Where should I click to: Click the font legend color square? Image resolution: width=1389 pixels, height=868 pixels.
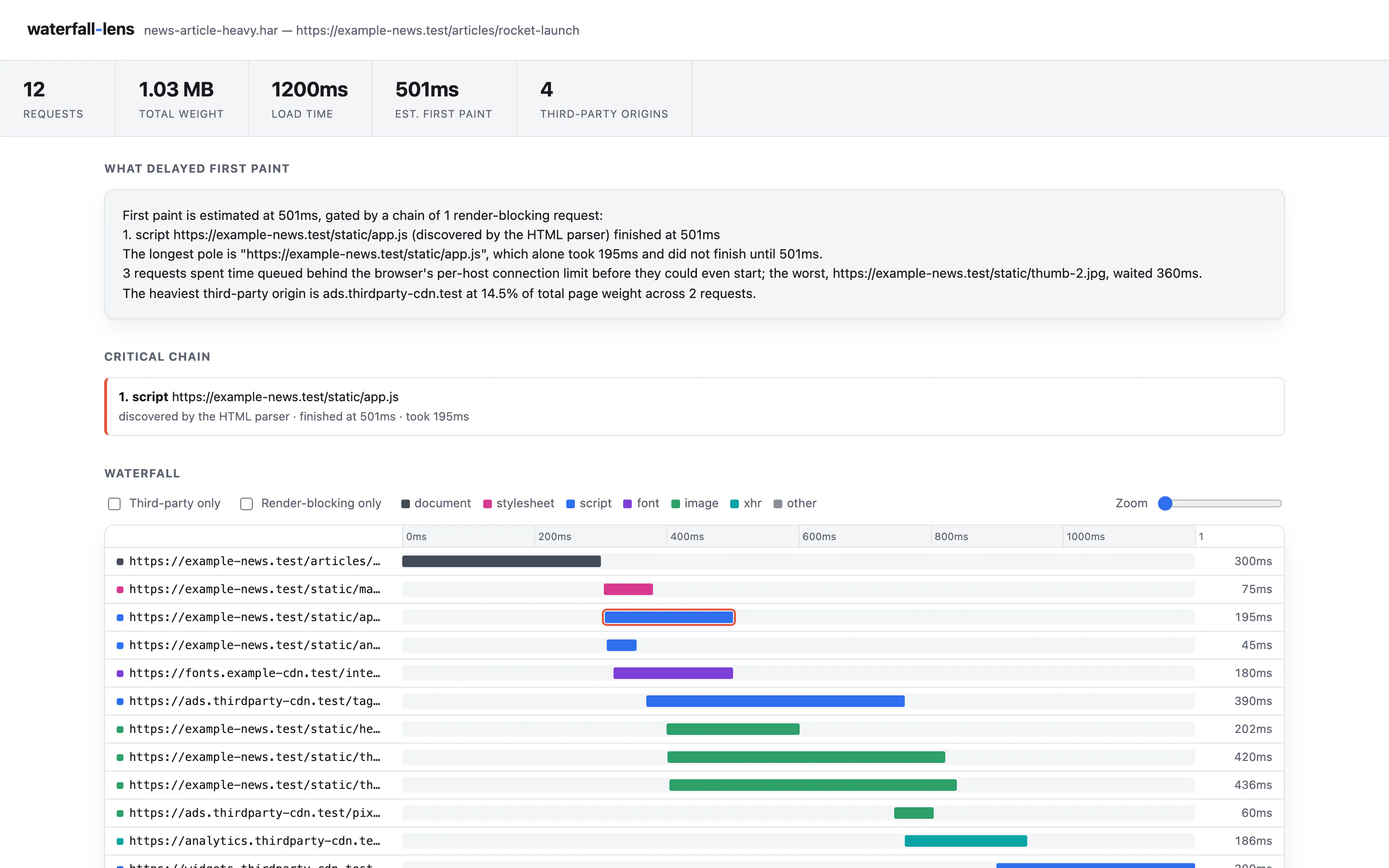pyautogui.click(x=627, y=503)
